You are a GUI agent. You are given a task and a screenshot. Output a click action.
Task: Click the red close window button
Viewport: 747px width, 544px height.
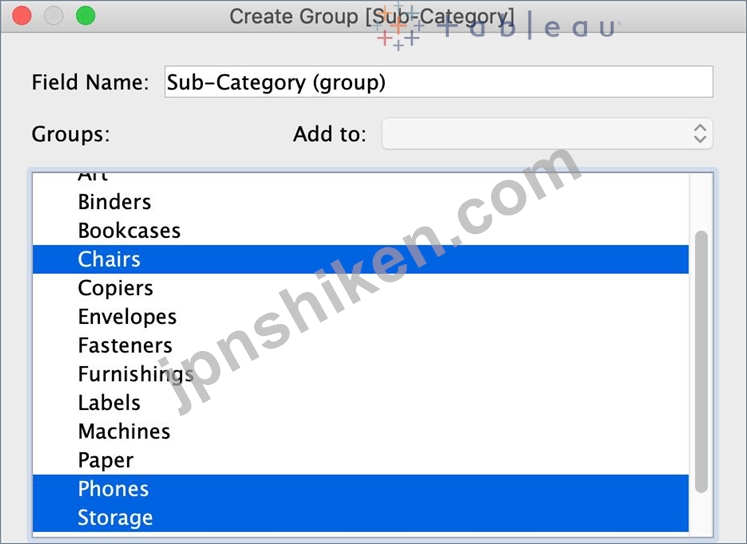tap(22, 16)
